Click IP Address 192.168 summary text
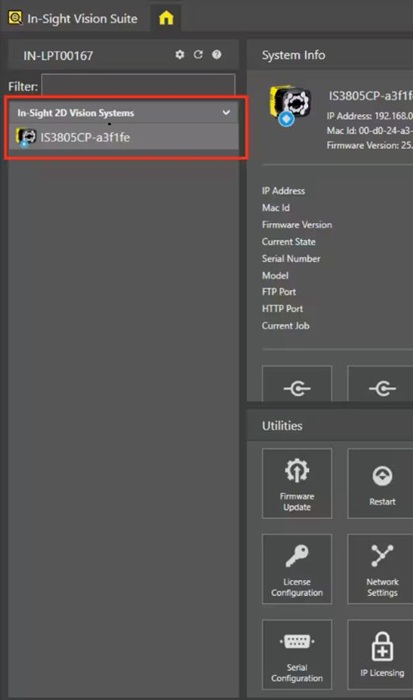Screen dimensions: 413x700 pos(370,116)
